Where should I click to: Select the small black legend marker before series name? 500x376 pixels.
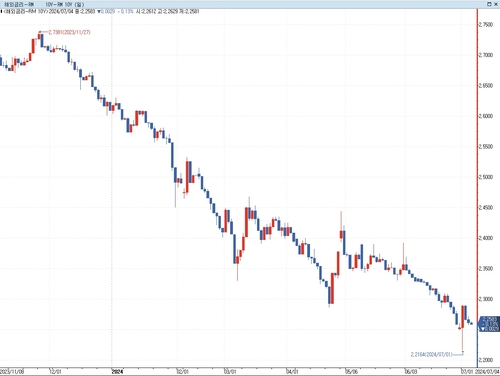coord(1,11)
